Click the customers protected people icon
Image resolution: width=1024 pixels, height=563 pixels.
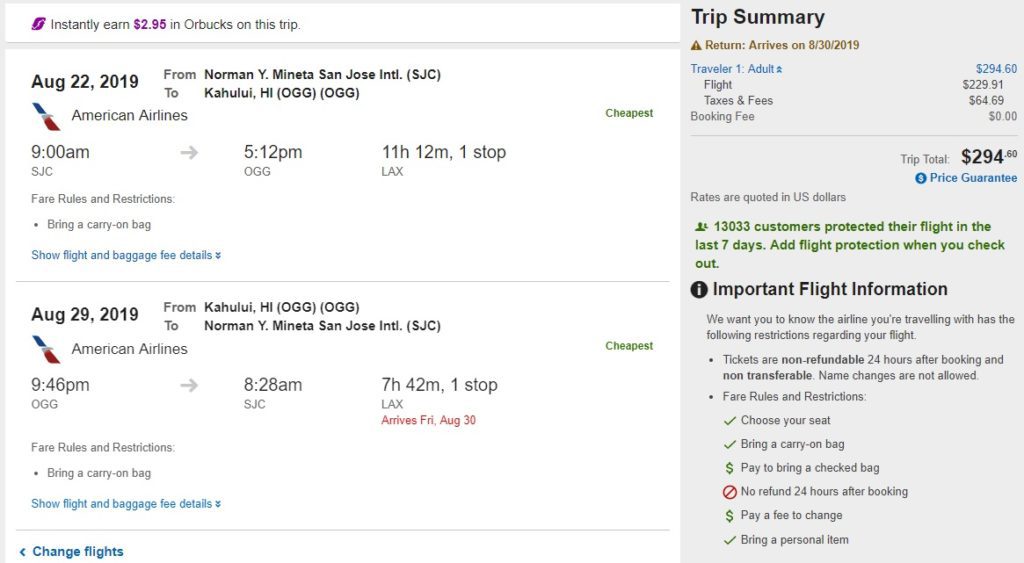701,227
